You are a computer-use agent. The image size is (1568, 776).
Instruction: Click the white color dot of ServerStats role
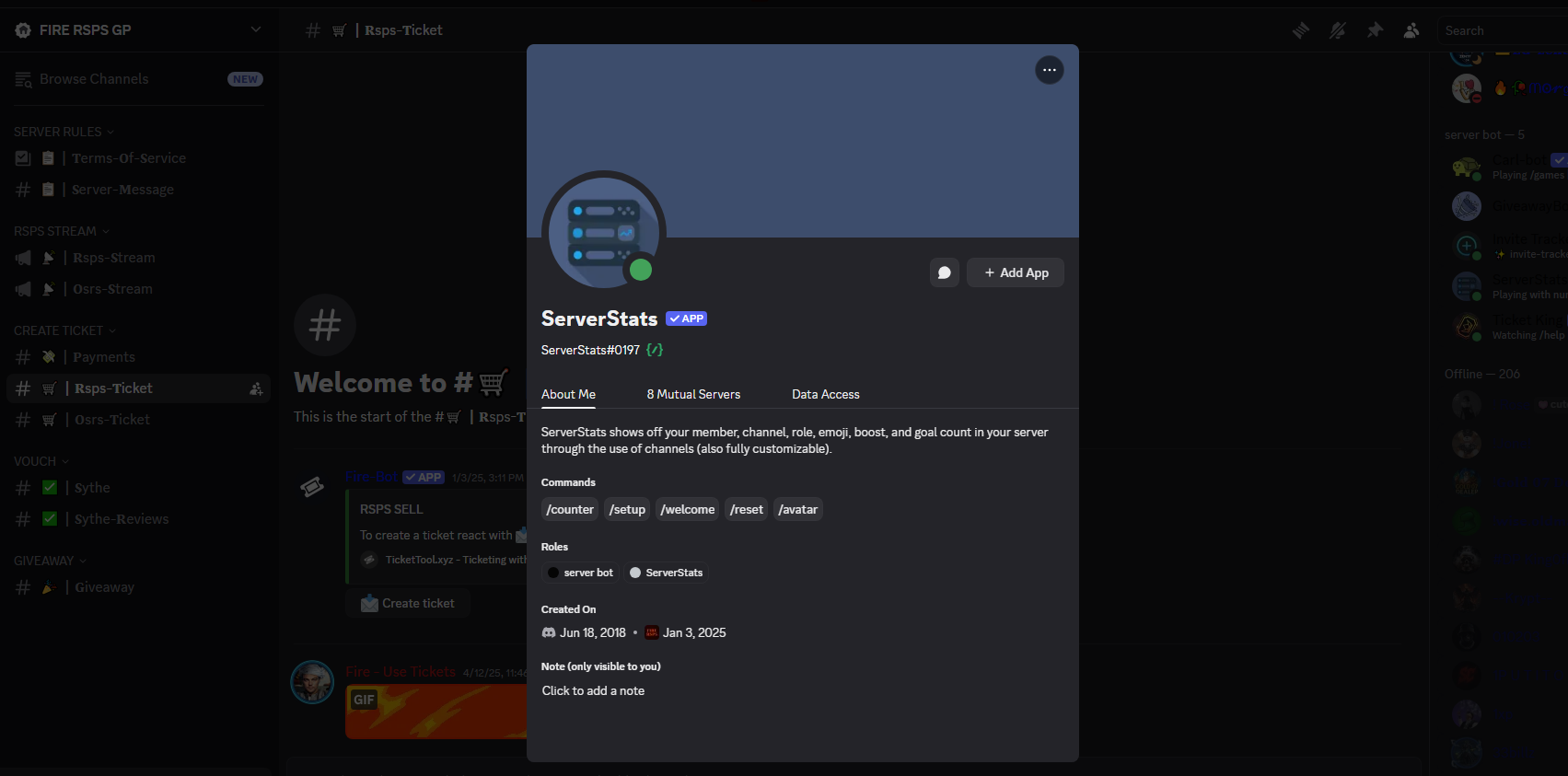635,573
